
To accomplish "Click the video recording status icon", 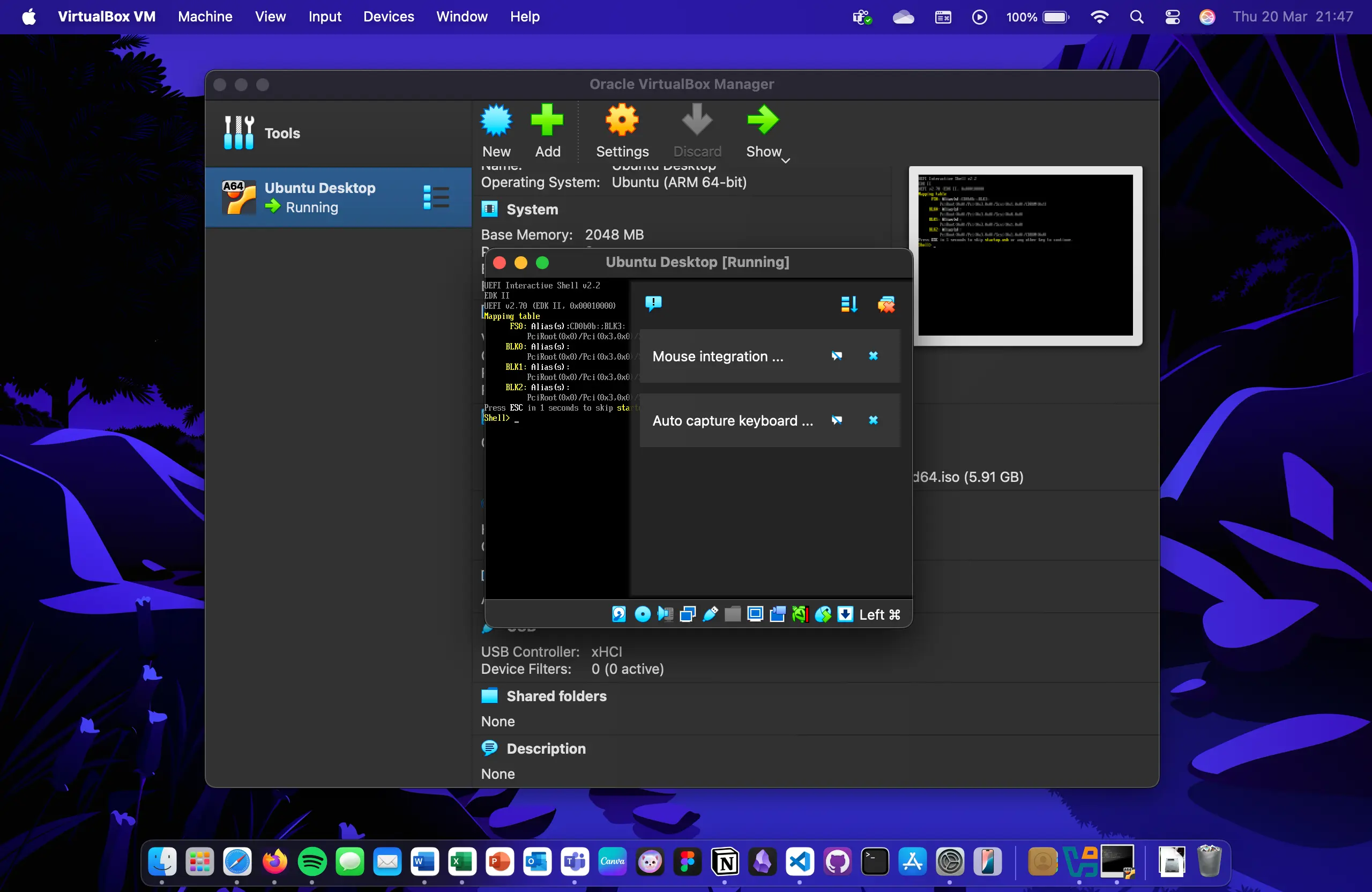I will [x=778, y=613].
